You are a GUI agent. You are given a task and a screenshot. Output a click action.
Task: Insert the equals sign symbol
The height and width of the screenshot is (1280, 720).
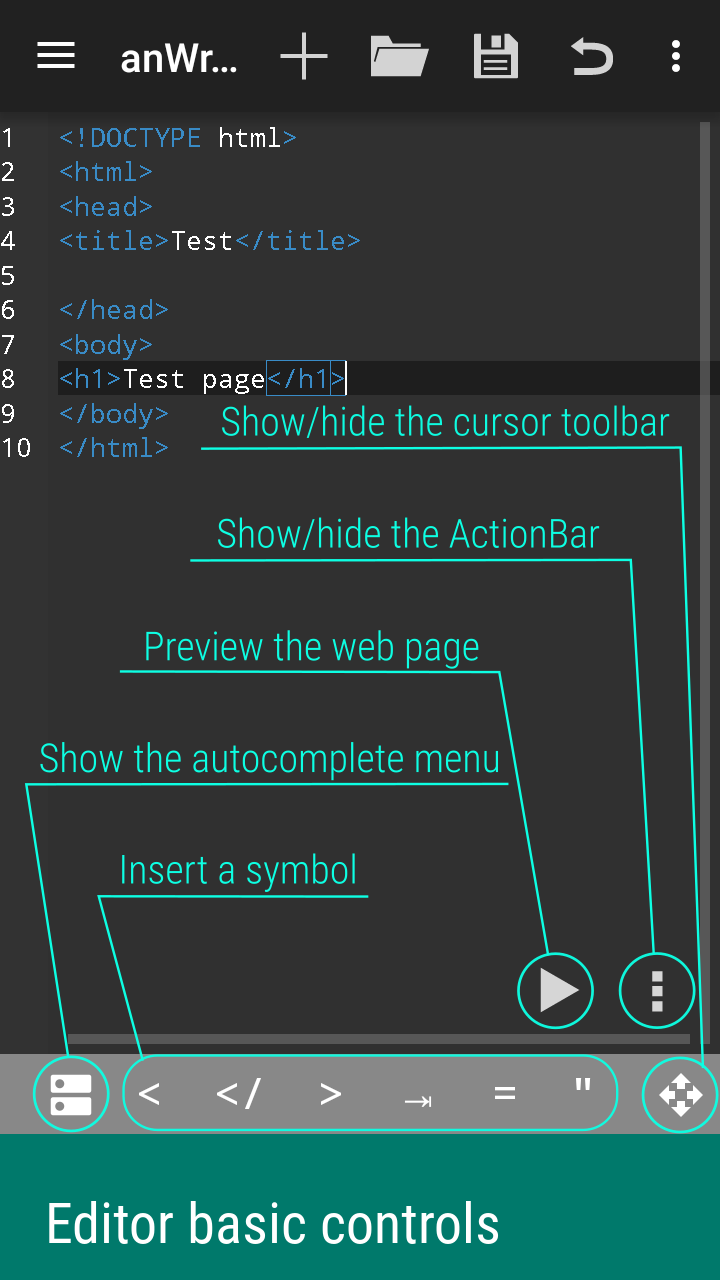coord(505,1094)
